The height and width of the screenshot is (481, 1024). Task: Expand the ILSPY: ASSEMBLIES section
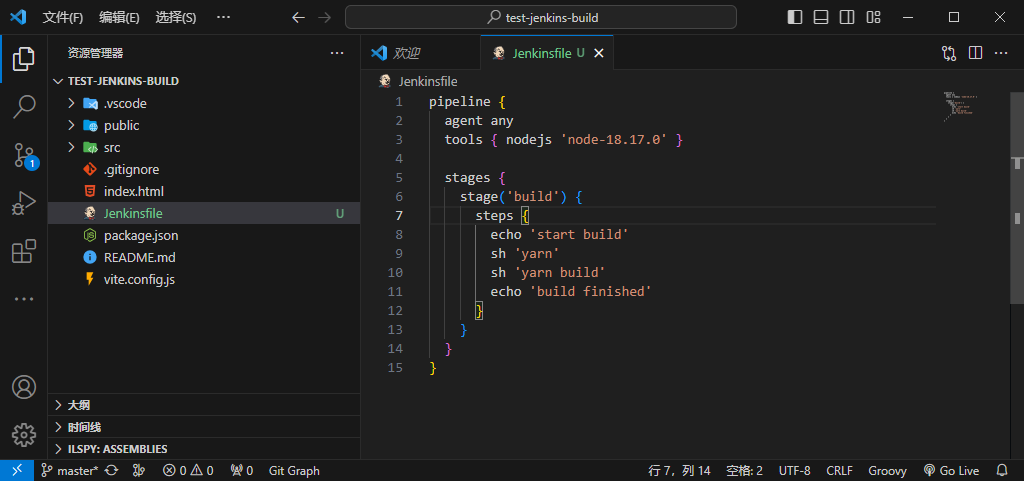point(204,449)
